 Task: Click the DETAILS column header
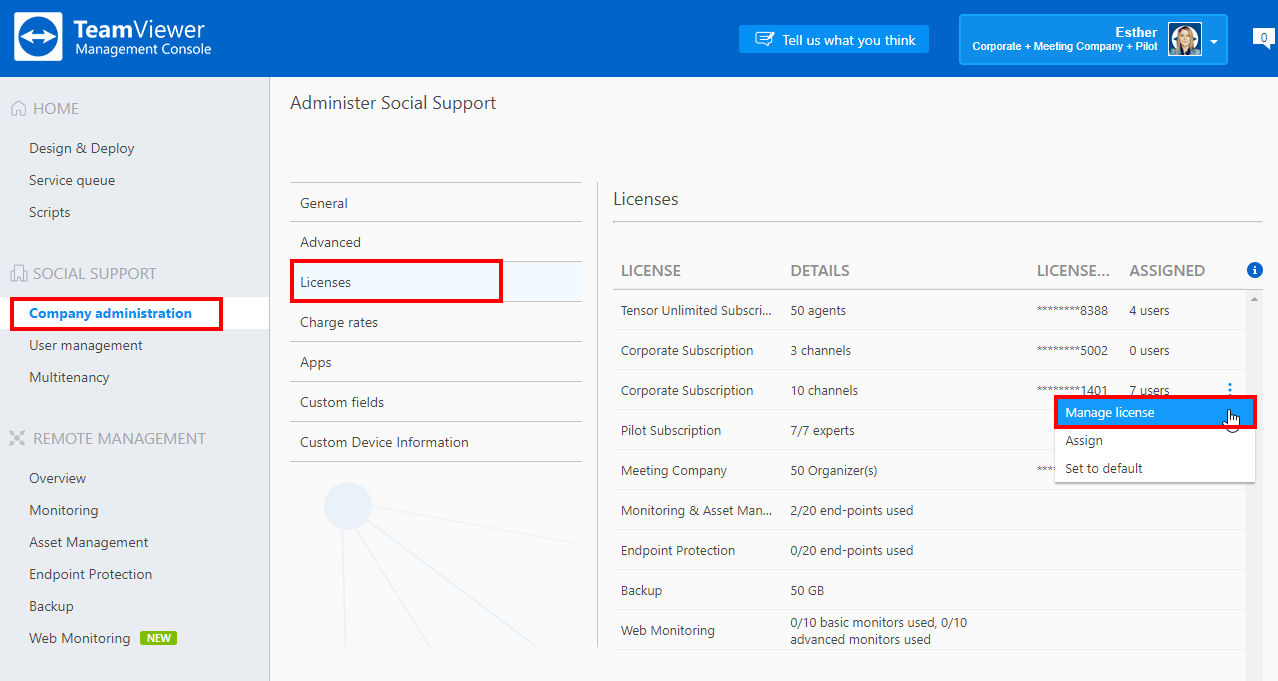pyautogui.click(x=820, y=270)
